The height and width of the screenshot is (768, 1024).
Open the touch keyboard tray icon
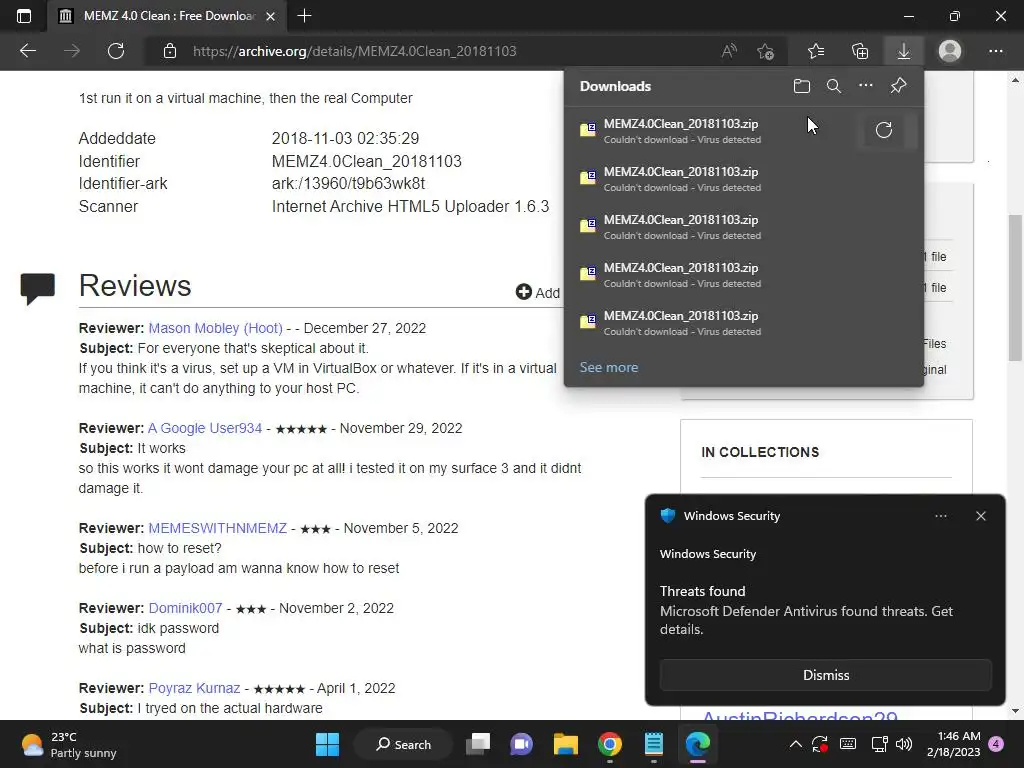pyautogui.click(x=848, y=744)
